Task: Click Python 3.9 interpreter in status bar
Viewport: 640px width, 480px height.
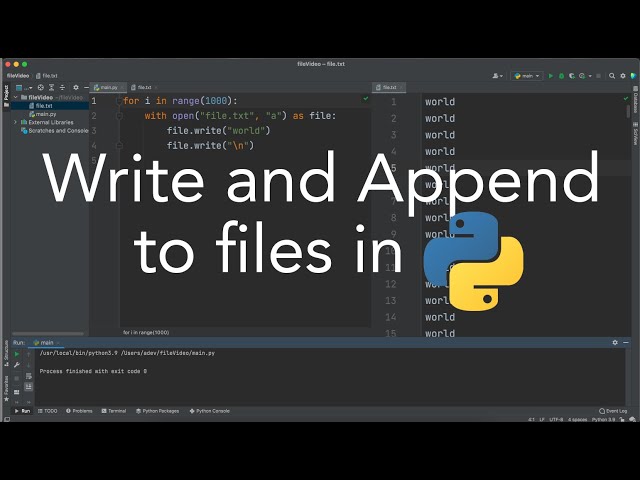Action: pos(603,420)
